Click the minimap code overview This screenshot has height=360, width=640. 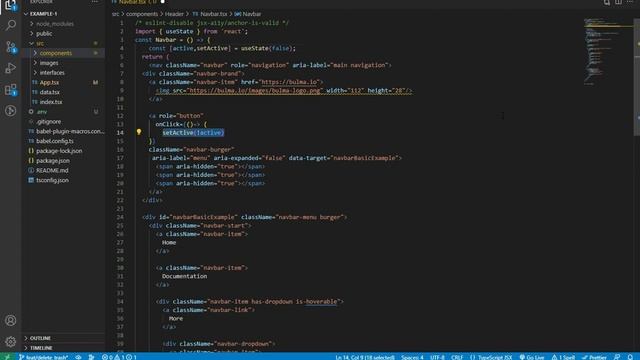pyautogui.click(x=608, y=51)
